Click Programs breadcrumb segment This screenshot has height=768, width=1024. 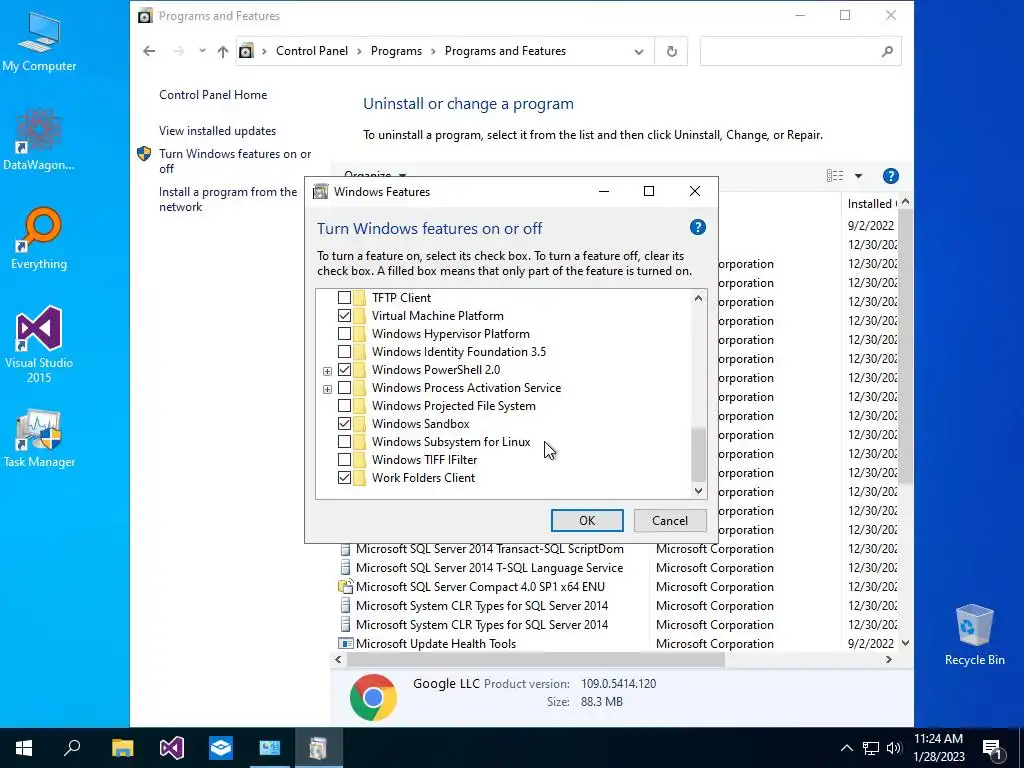coord(396,51)
